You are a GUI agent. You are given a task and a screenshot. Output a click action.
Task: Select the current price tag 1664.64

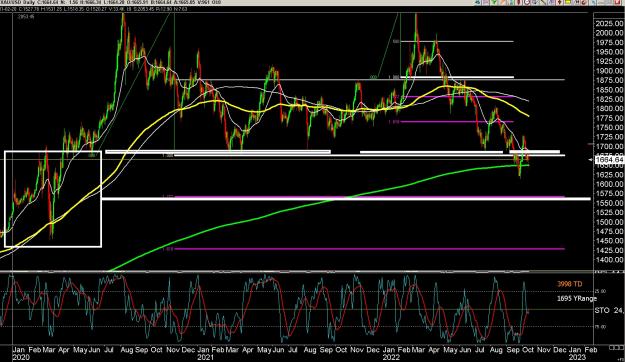[609, 160]
